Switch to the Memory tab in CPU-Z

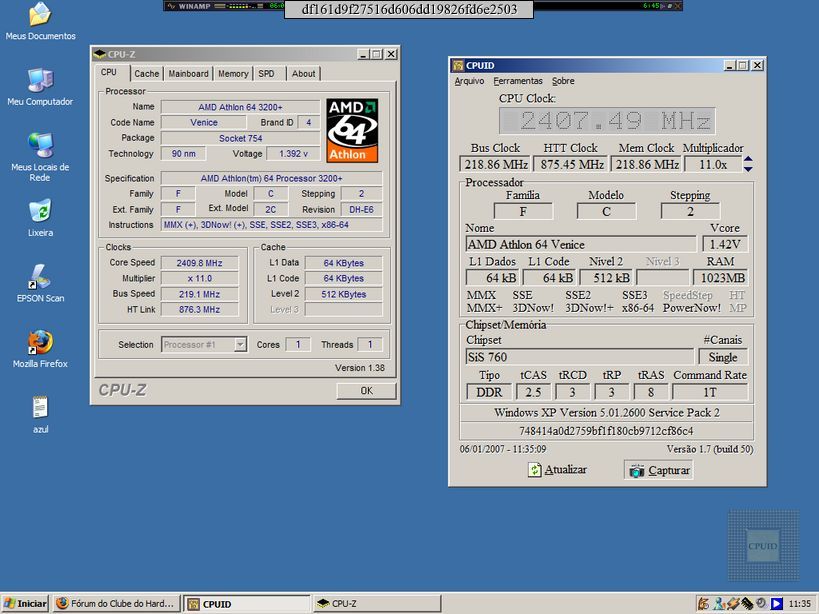tap(233, 74)
